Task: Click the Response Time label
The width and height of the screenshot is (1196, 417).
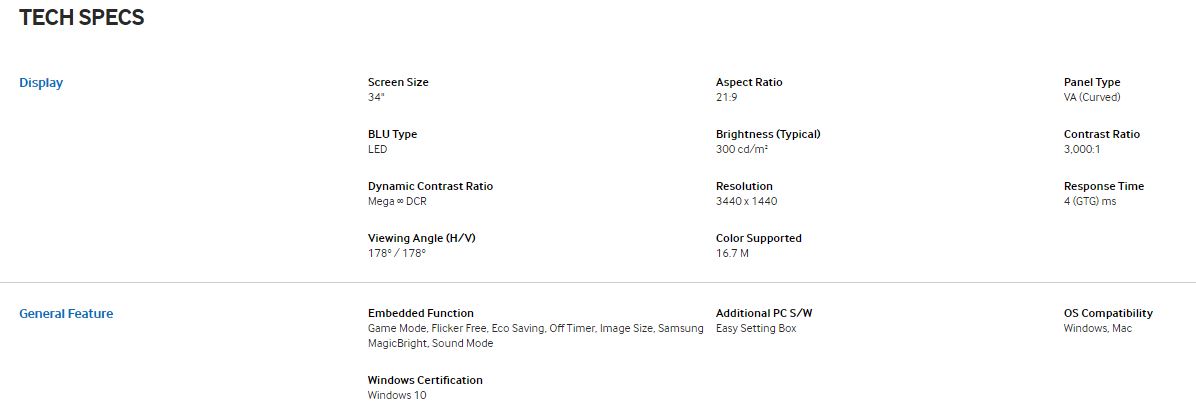Action: [x=1104, y=186]
